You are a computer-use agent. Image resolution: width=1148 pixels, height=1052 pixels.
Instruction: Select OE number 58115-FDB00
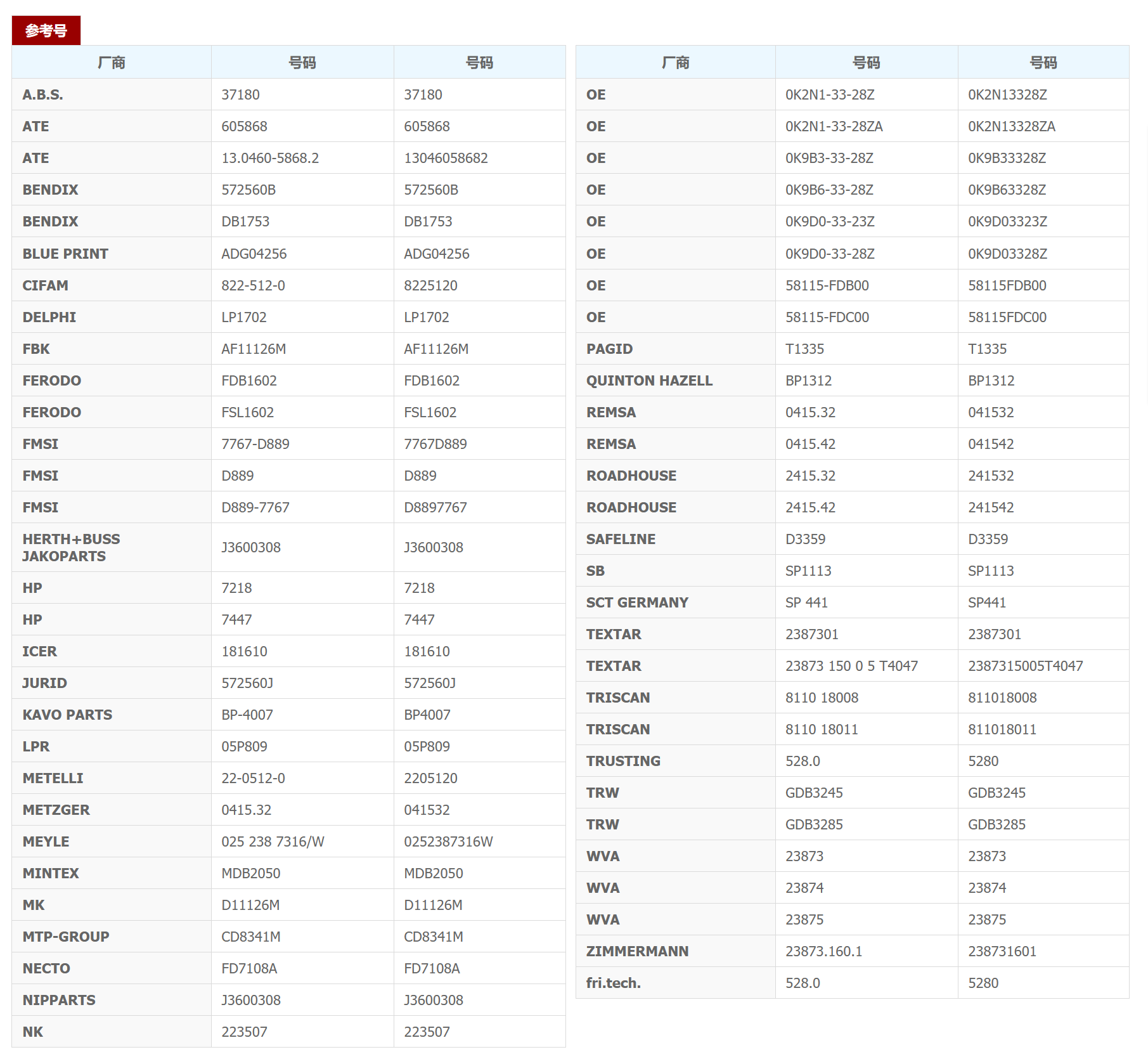pyautogui.click(x=827, y=285)
